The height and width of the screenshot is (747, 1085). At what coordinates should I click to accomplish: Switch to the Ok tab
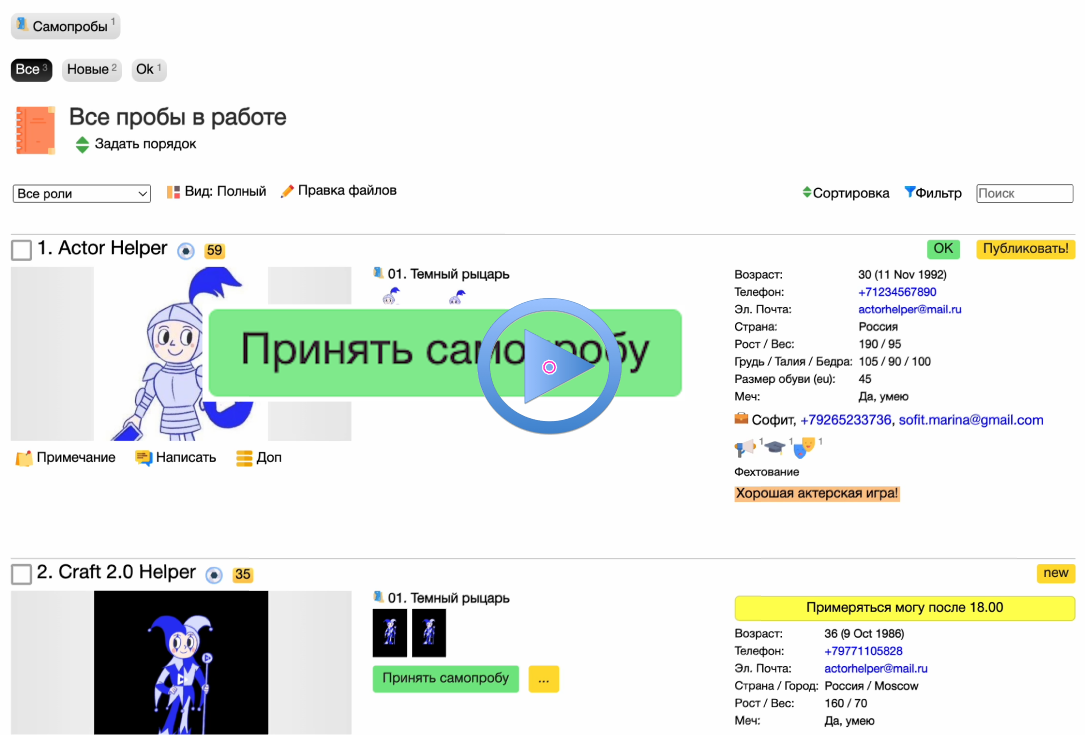tap(148, 69)
